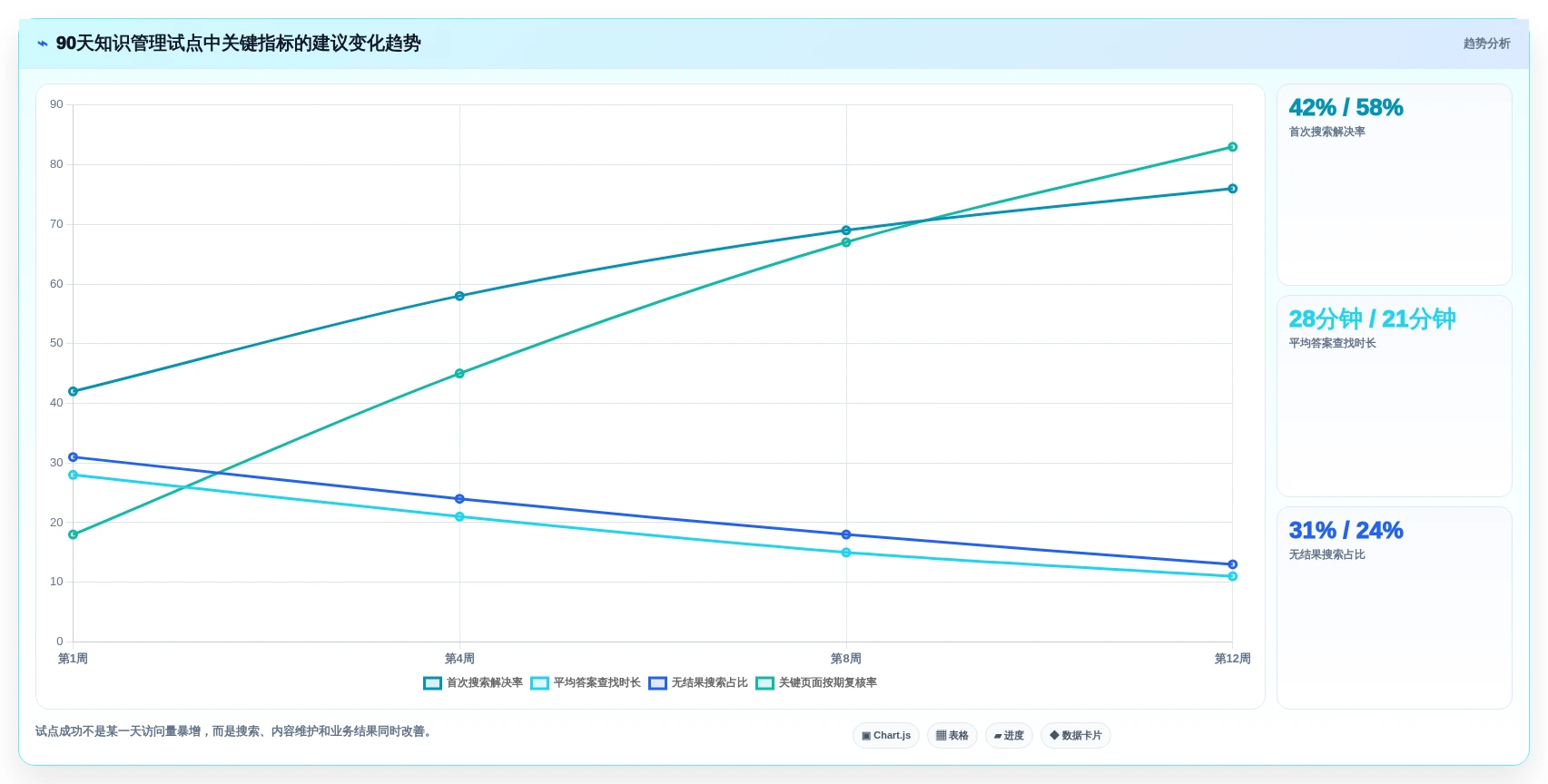This screenshot has height=784, width=1548.
Task: Click the lightning icon beside the title
Action: pyautogui.click(x=42, y=44)
